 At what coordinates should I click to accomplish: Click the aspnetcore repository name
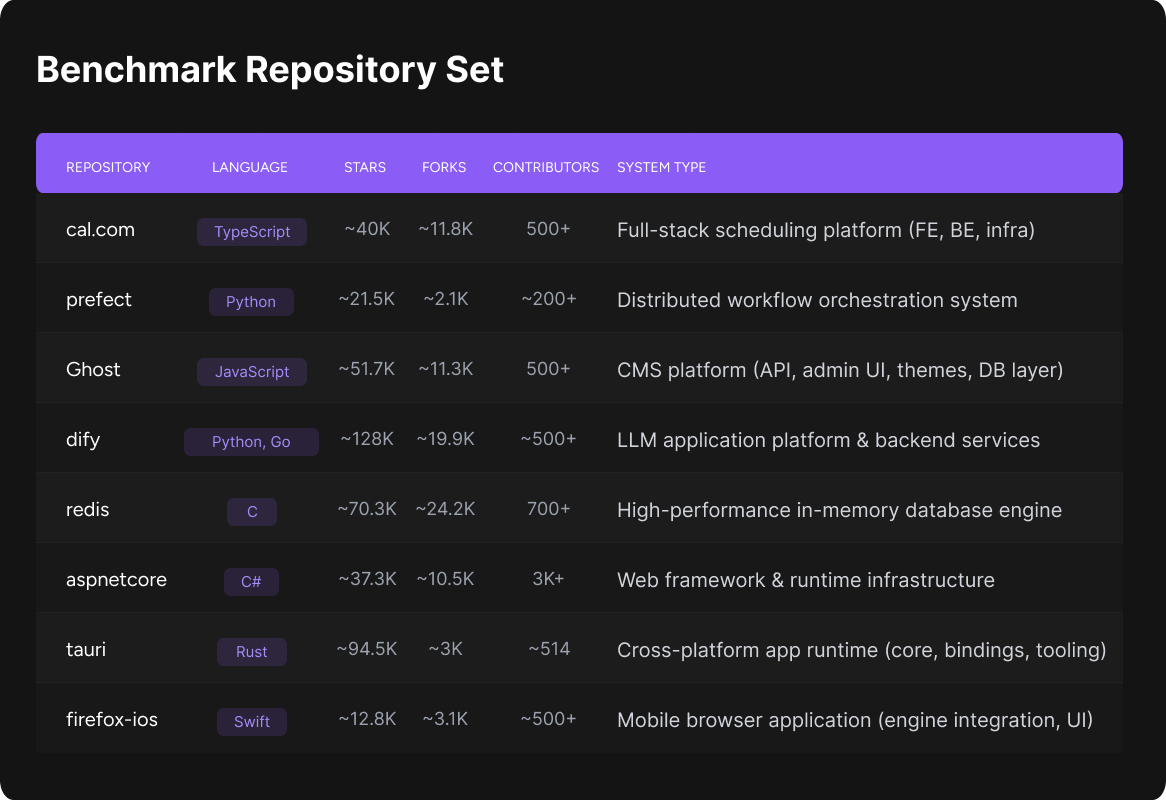point(116,580)
